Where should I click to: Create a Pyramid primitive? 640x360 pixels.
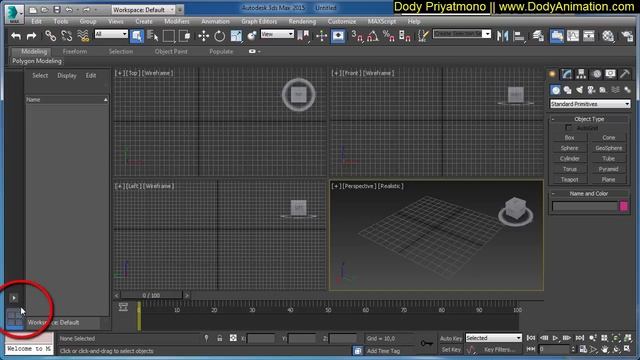608,169
